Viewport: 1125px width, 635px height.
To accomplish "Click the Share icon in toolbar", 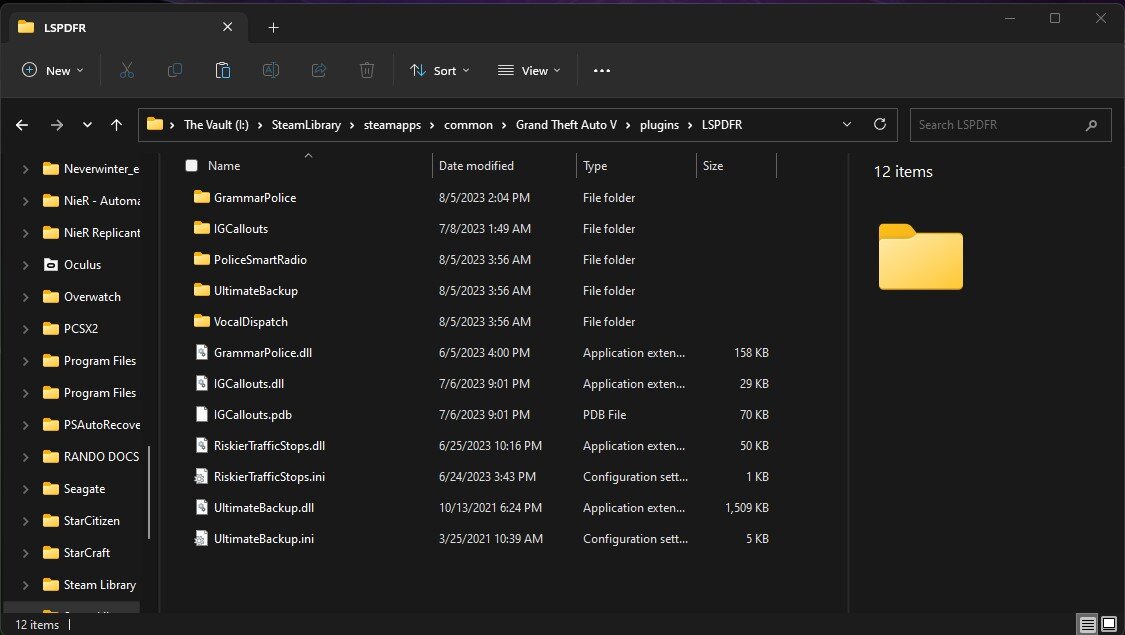I will [x=319, y=70].
